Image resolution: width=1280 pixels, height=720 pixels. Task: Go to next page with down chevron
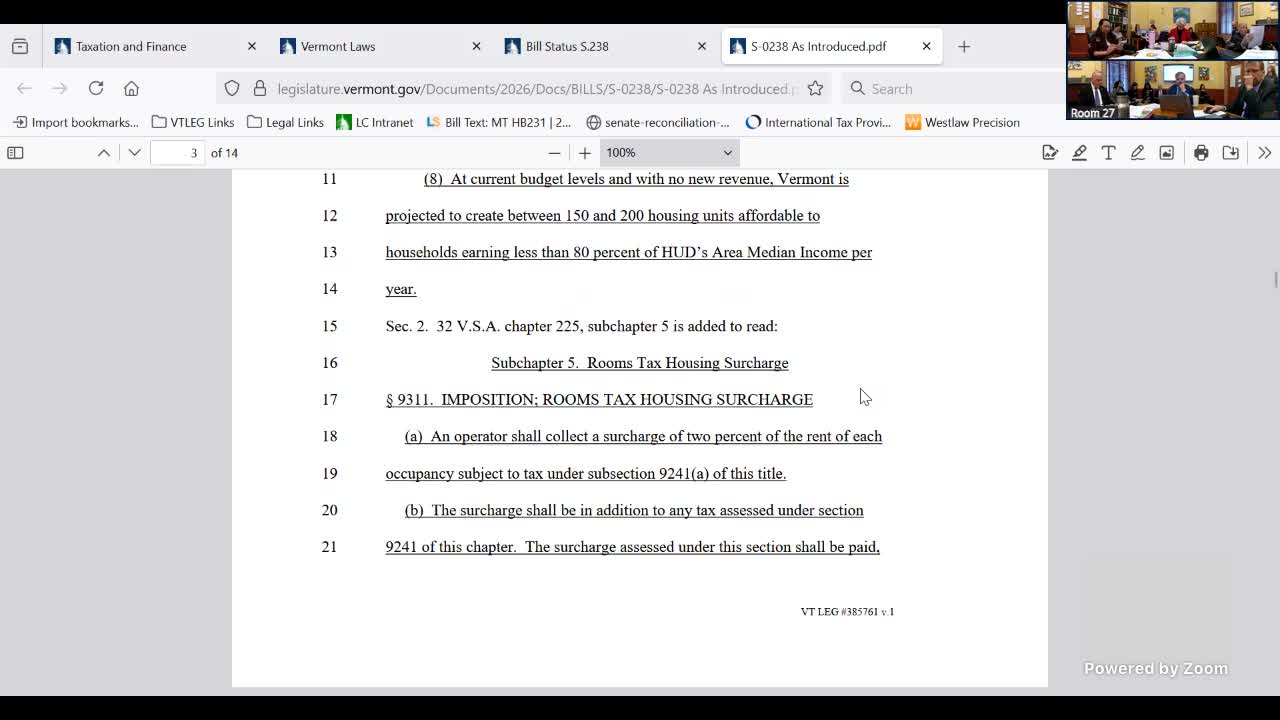point(134,152)
